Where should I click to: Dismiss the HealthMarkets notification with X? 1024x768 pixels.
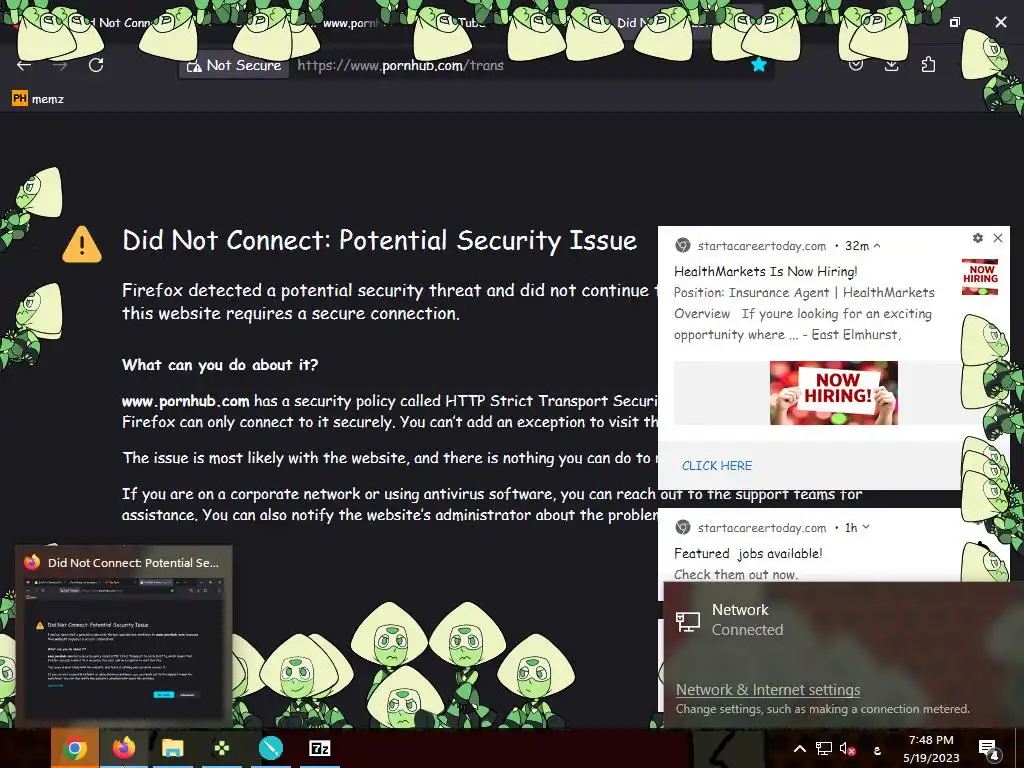[998, 238]
